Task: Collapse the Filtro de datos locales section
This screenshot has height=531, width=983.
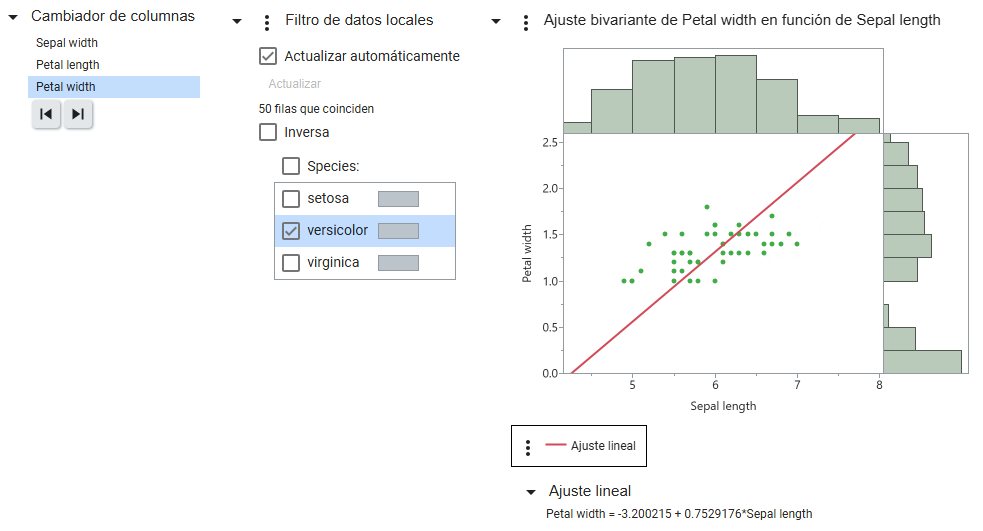Action: point(237,21)
